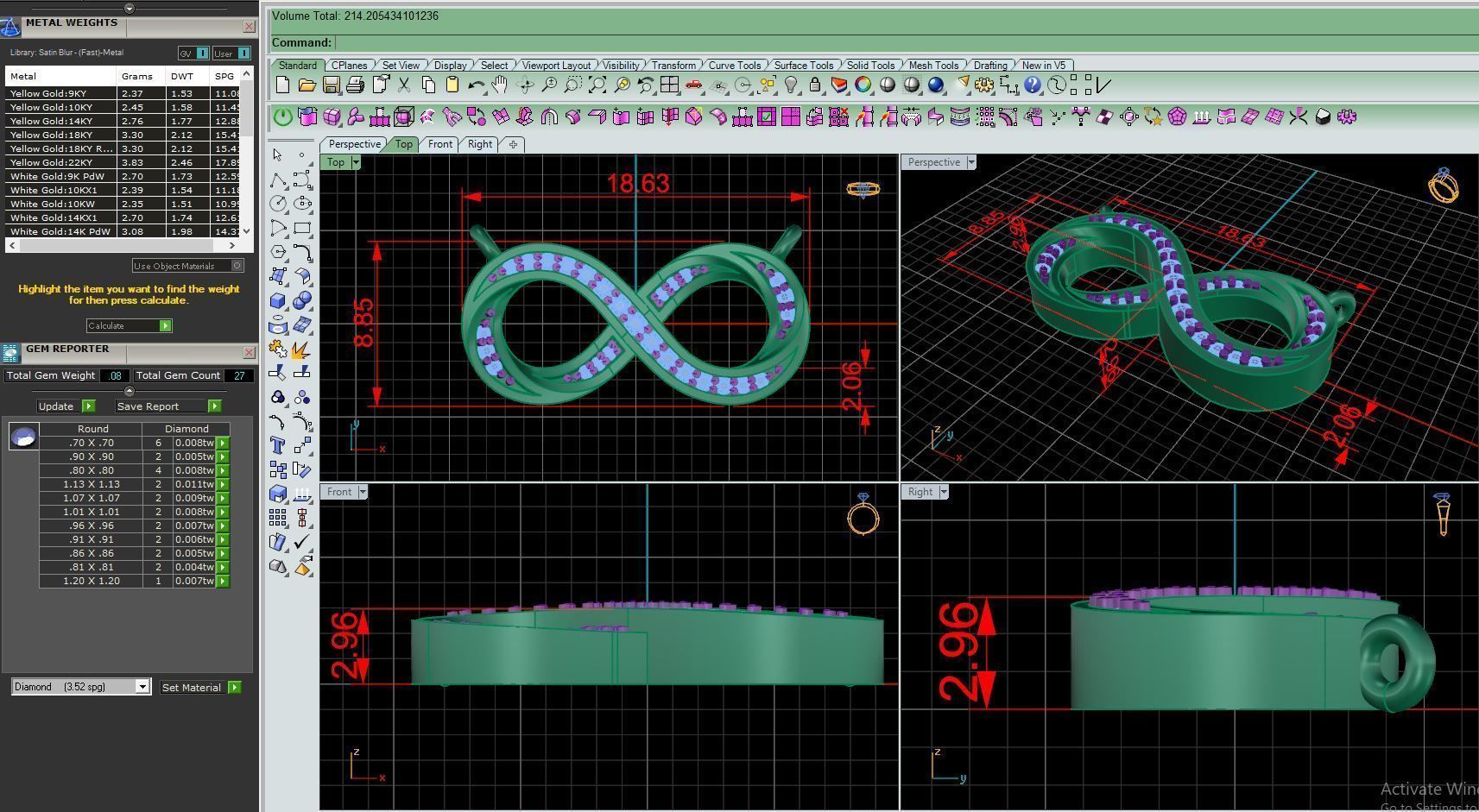The width and height of the screenshot is (1479, 812).
Task: Click the green power icon in second toolbar
Action: click(x=282, y=116)
